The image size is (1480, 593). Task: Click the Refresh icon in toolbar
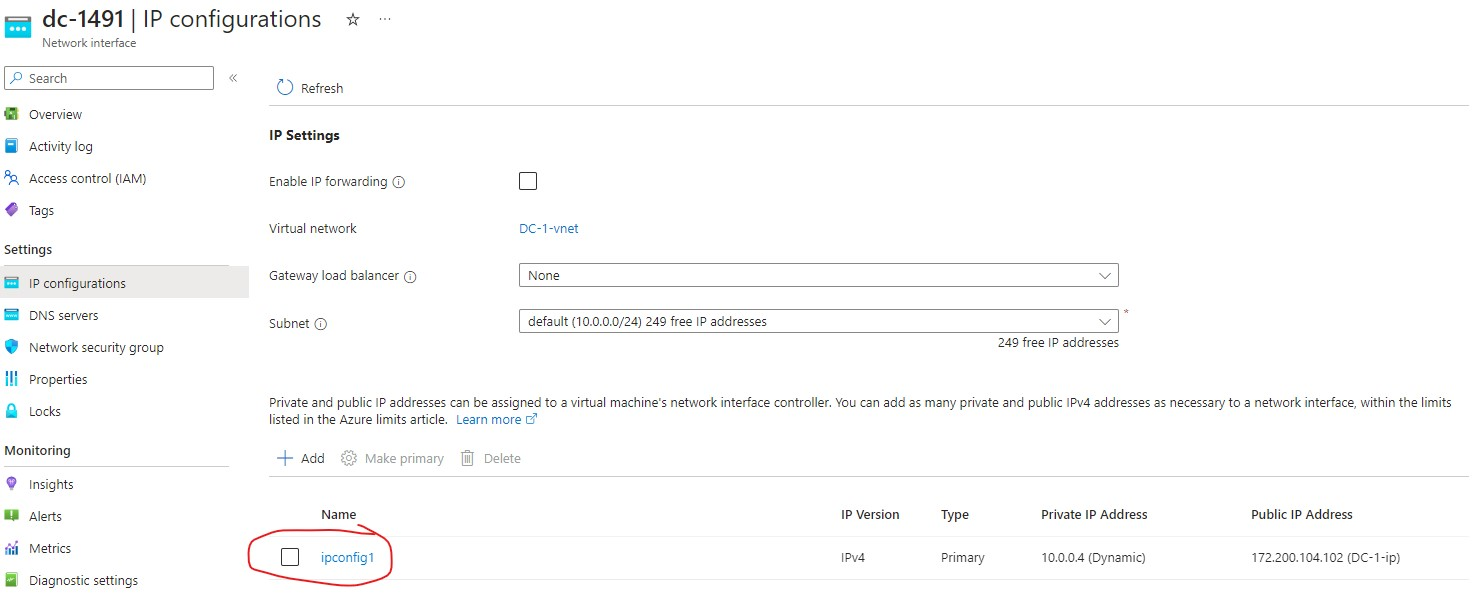coord(285,88)
